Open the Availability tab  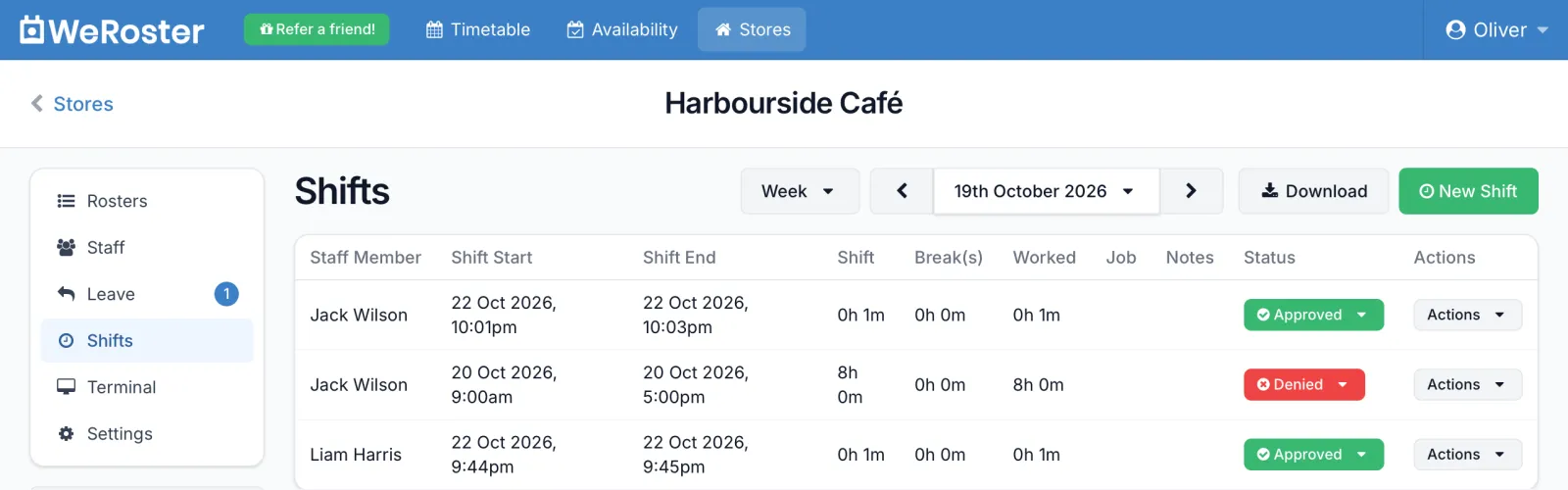pos(622,29)
